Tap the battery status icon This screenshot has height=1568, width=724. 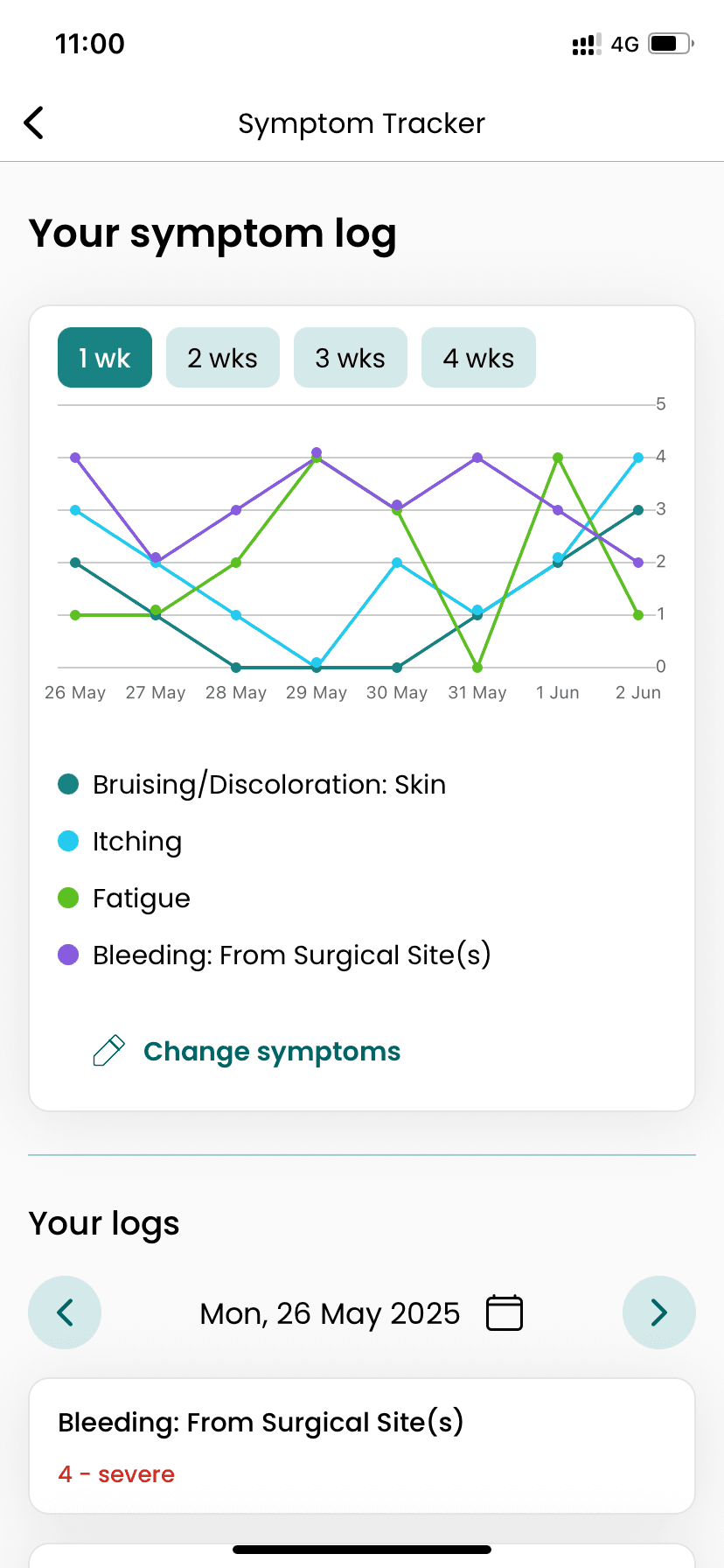tap(671, 44)
